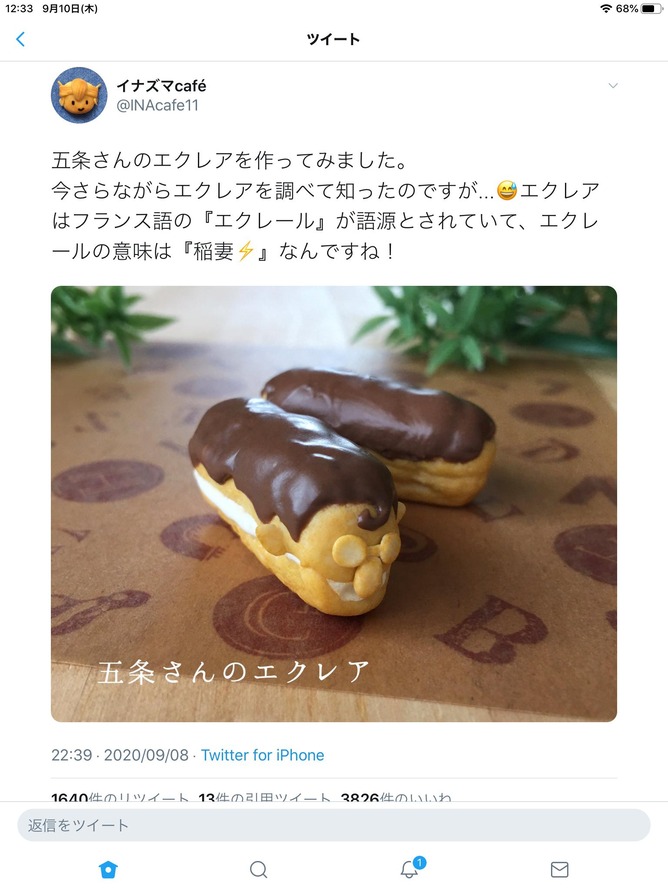This screenshot has width=668, height=891.
Task: Tap the battery status icon
Action: 652,9
